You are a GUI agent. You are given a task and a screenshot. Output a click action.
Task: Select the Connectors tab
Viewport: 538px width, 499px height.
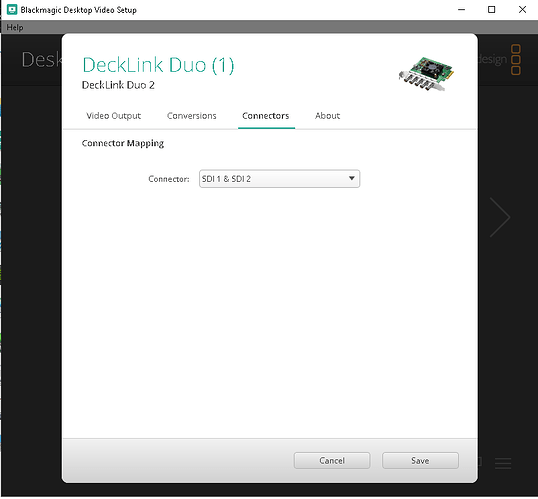(266, 116)
